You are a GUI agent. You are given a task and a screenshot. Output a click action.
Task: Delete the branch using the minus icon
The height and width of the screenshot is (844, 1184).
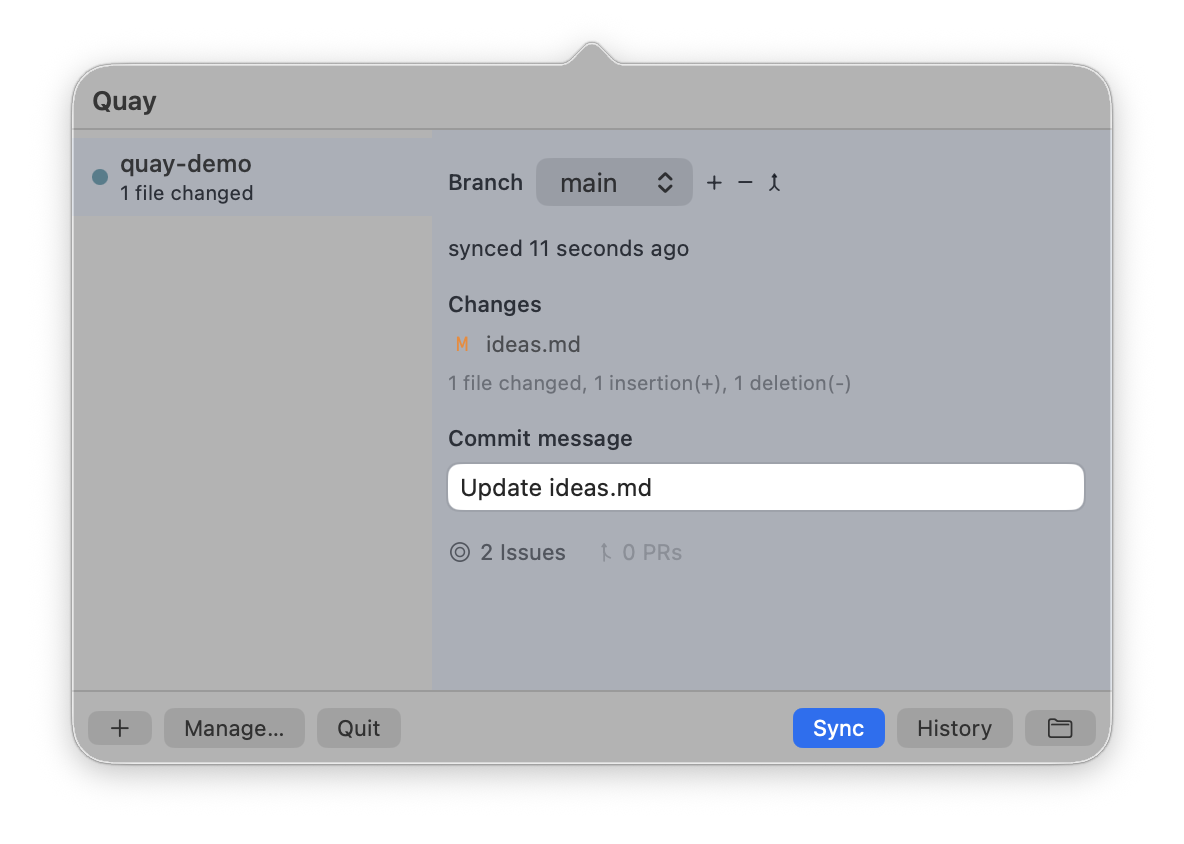[x=745, y=183]
